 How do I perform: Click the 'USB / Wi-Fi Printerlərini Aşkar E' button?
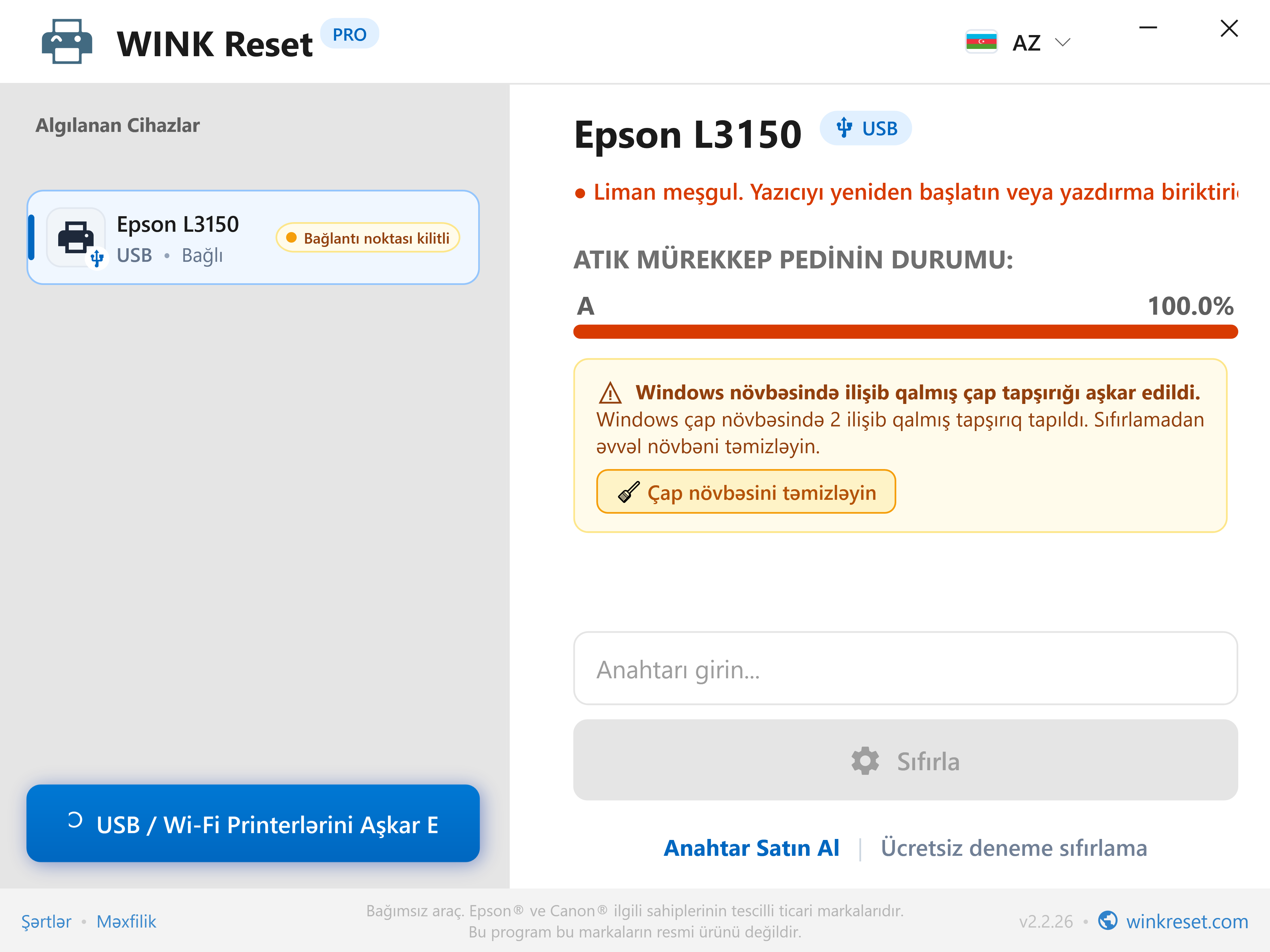click(253, 823)
